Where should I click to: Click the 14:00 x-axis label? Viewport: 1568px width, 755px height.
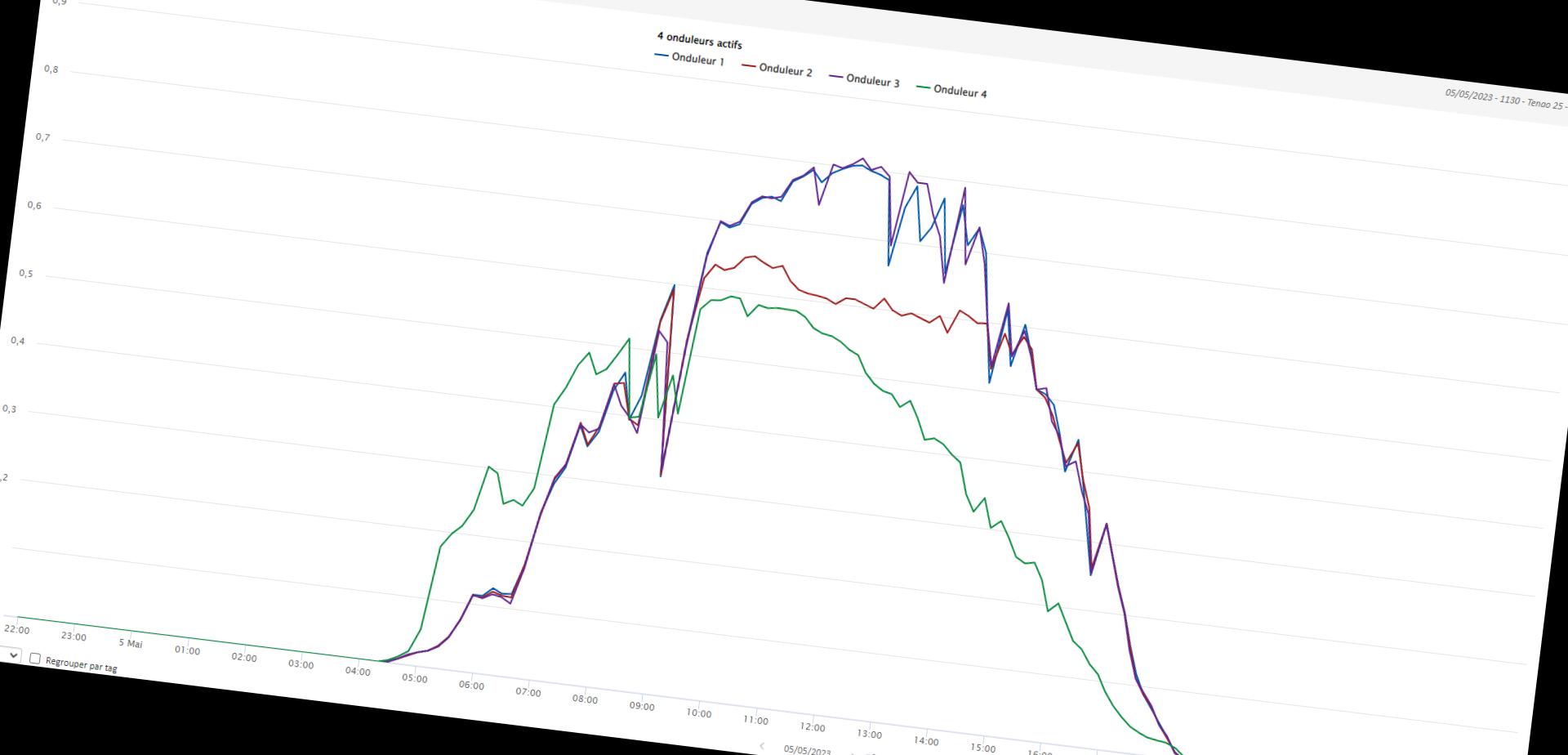tap(926, 741)
